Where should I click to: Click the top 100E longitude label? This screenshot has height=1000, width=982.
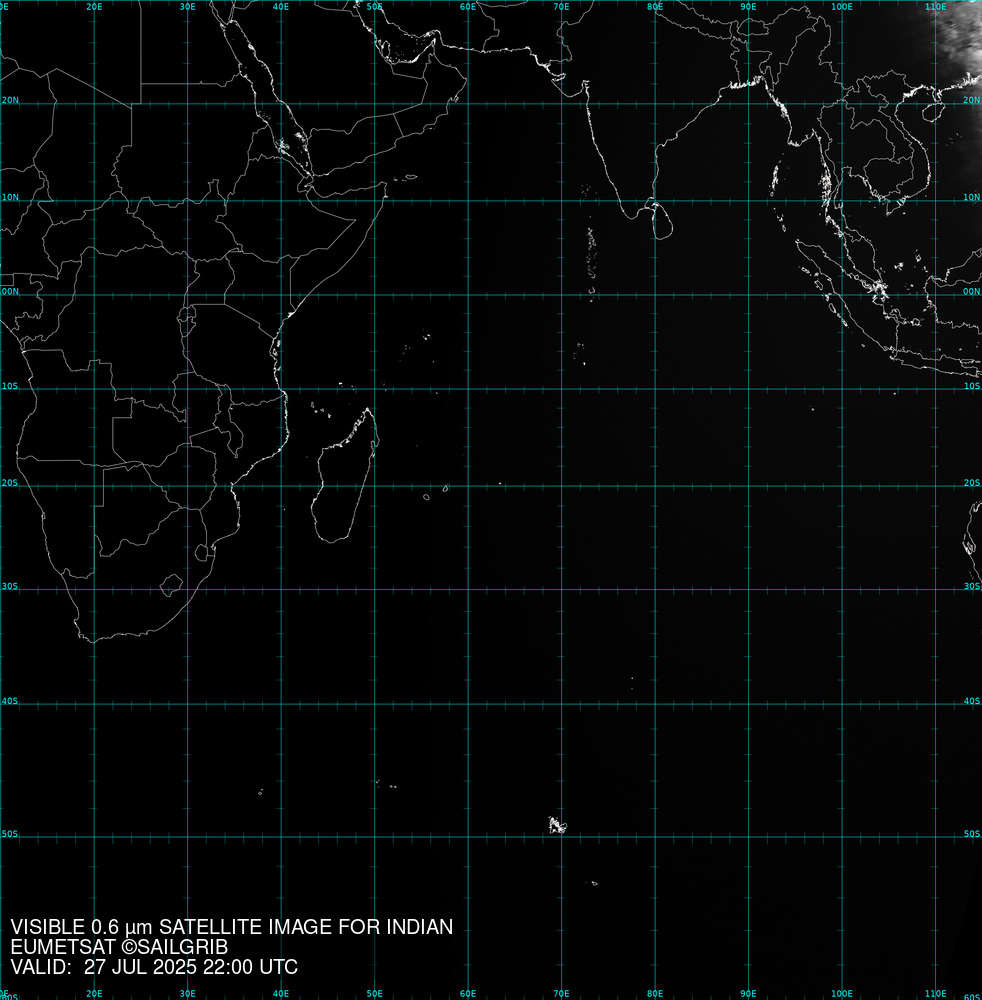[842, 7]
